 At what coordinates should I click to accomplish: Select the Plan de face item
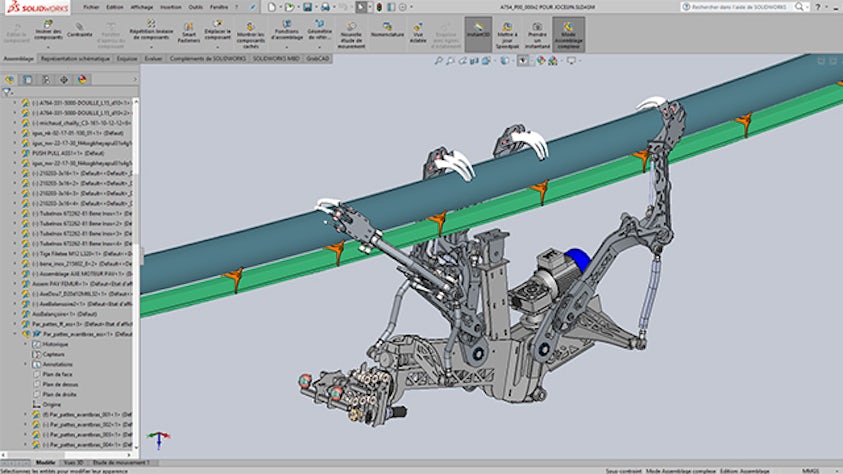(57, 375)
